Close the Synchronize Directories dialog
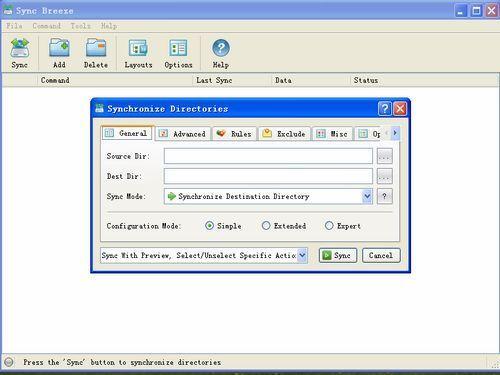 coord(400,109)
